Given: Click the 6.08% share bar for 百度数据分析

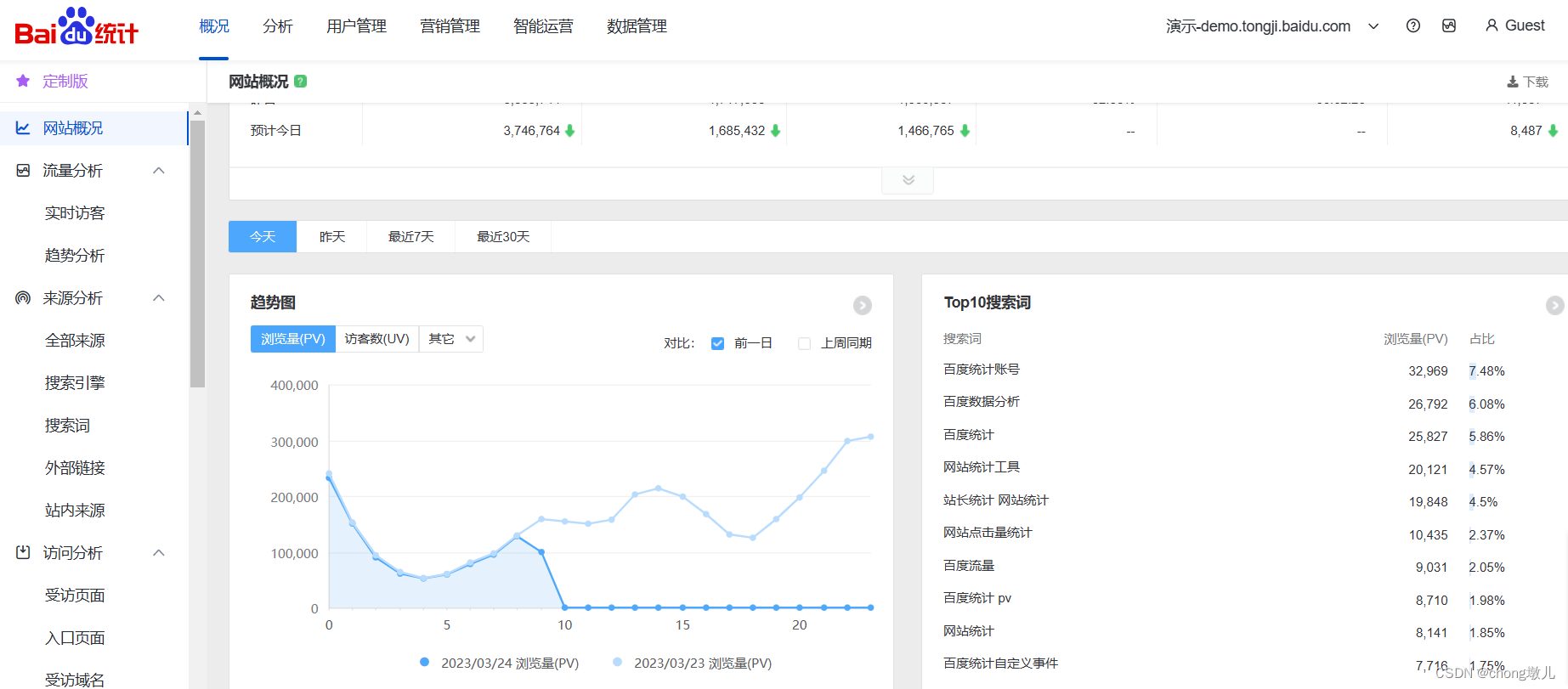Looking at the screenshot, I should (1471, 404).
